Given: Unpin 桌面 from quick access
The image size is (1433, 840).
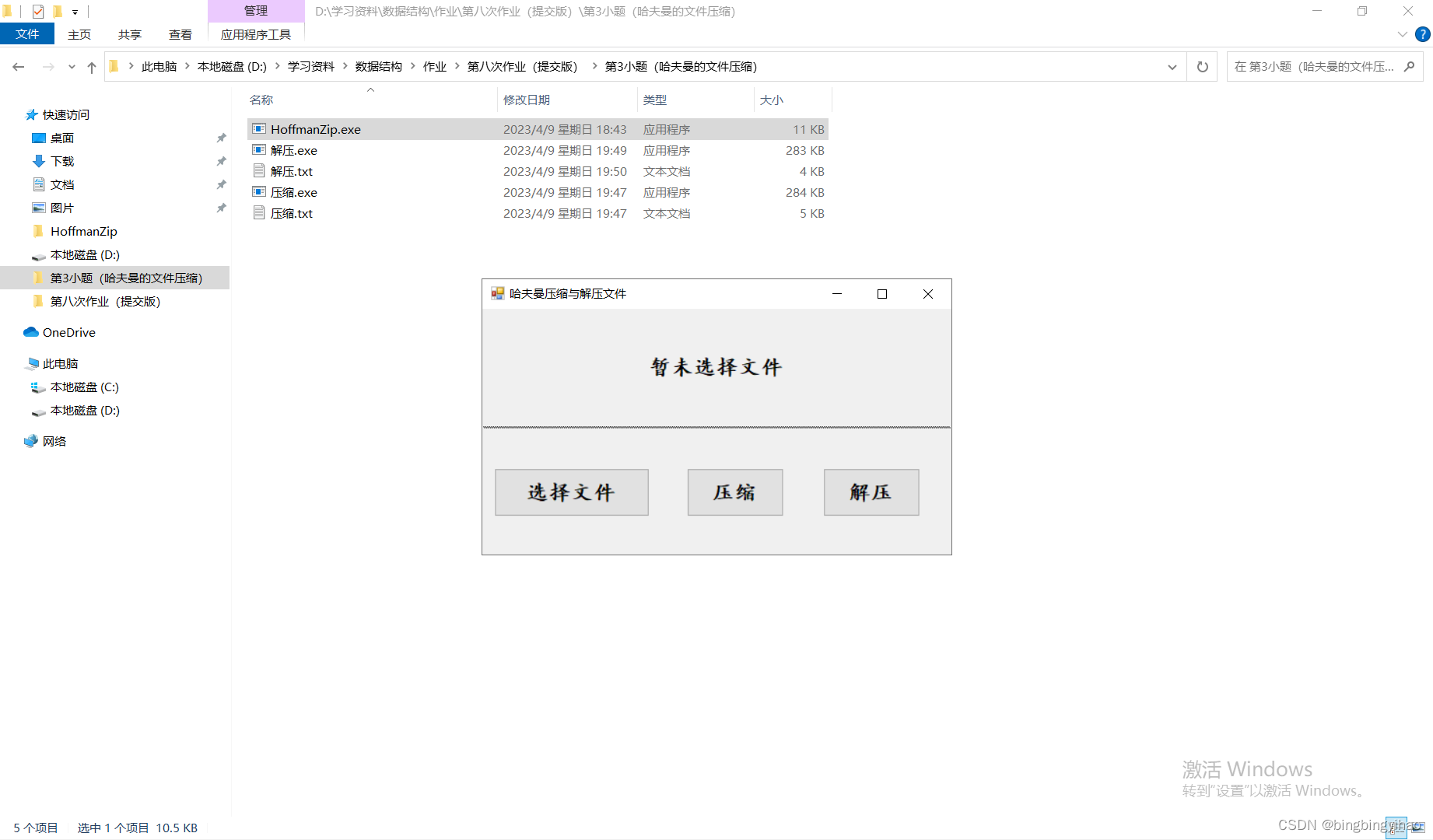Looking at the screenshot, I should pos(221,138).
